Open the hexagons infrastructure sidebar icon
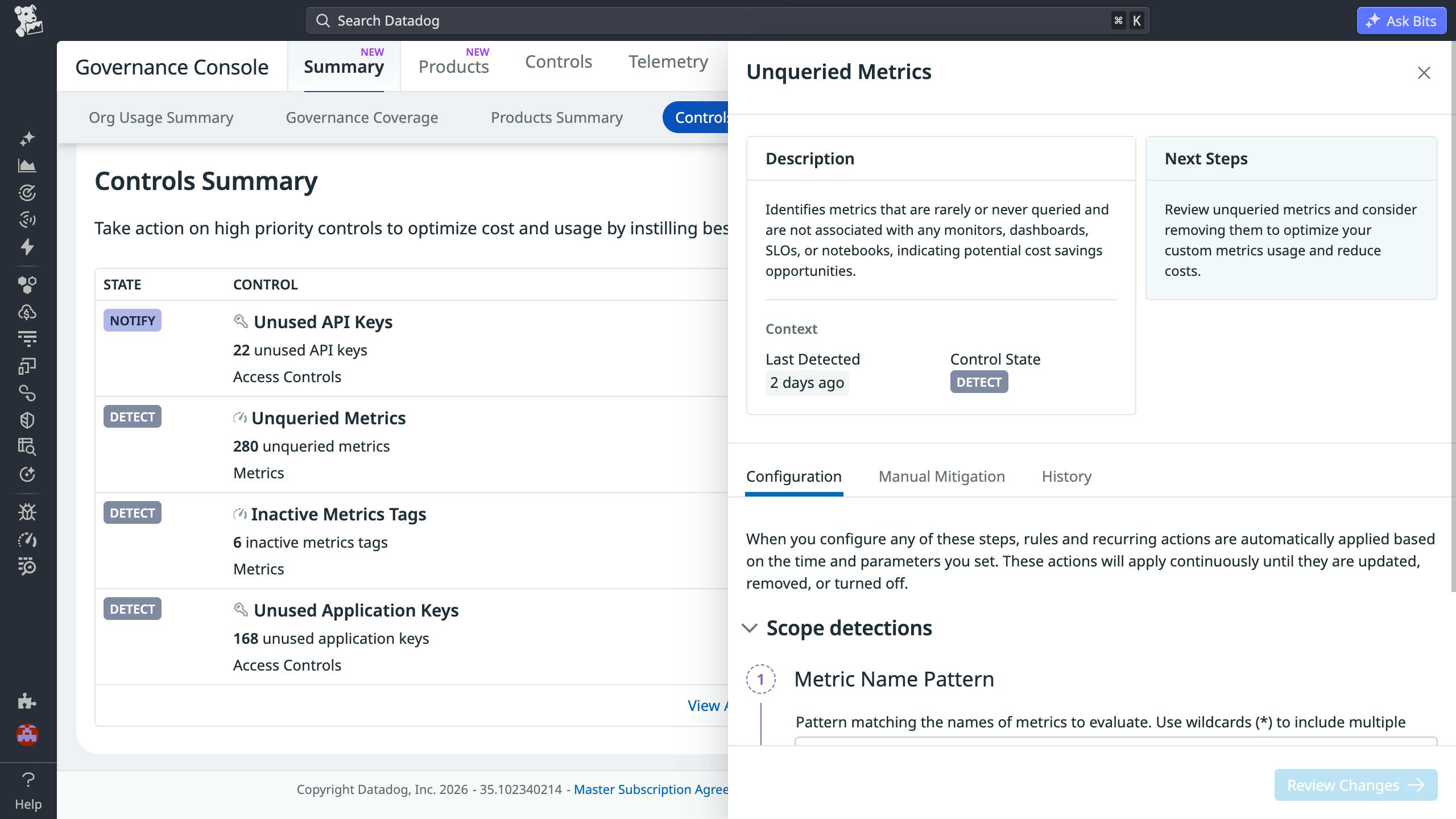Viewport: 1456px width, 819px height. coord(27,284)
